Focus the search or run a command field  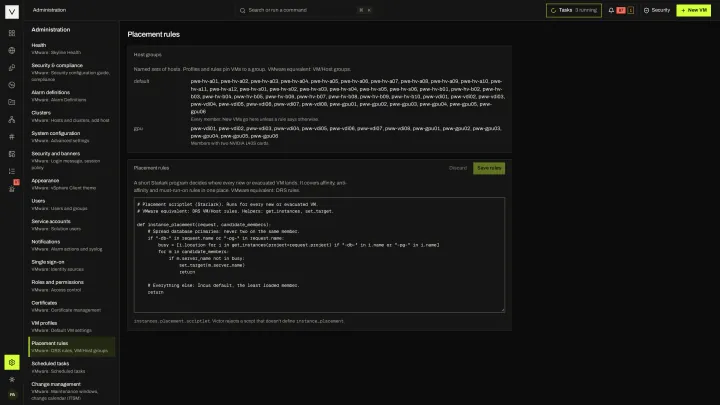click(305, 10)
